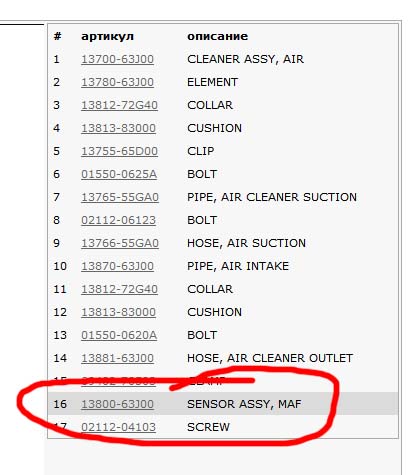Open part number 13700-63J00 link
The image size is (412, 475).
coord(117,59)
